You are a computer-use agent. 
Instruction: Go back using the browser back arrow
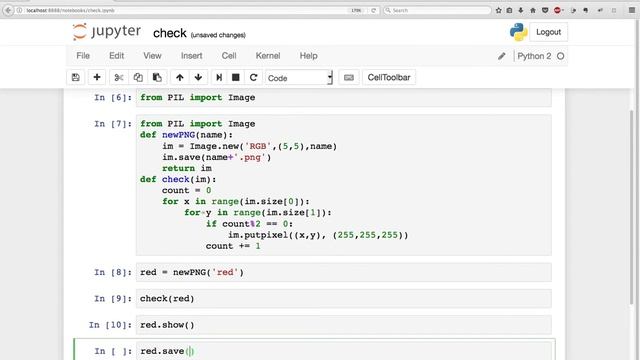[8, 10]
